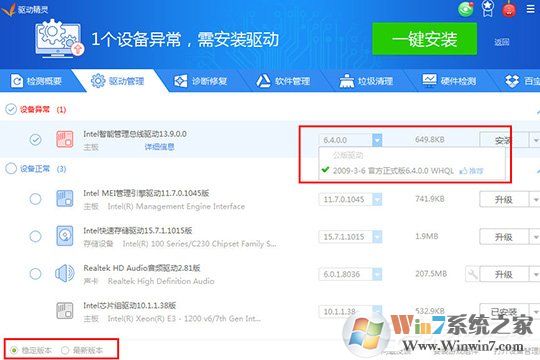Select the 稳定版本 radio button
This screenshot has height=360, width=540.
pos(14,350)
